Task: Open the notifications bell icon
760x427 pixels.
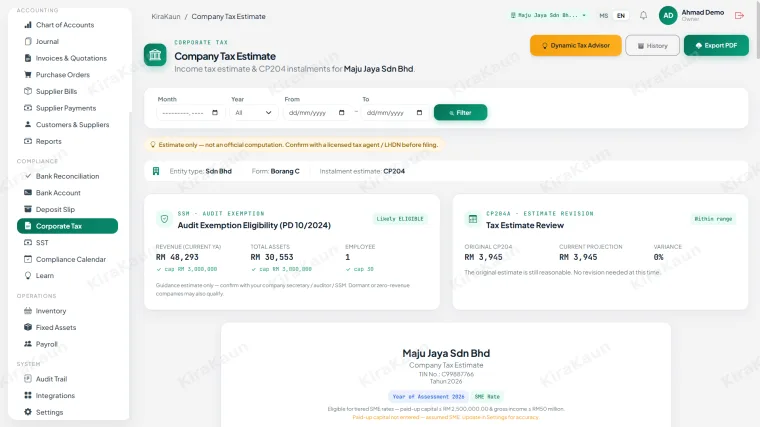Action: point(643,16)
